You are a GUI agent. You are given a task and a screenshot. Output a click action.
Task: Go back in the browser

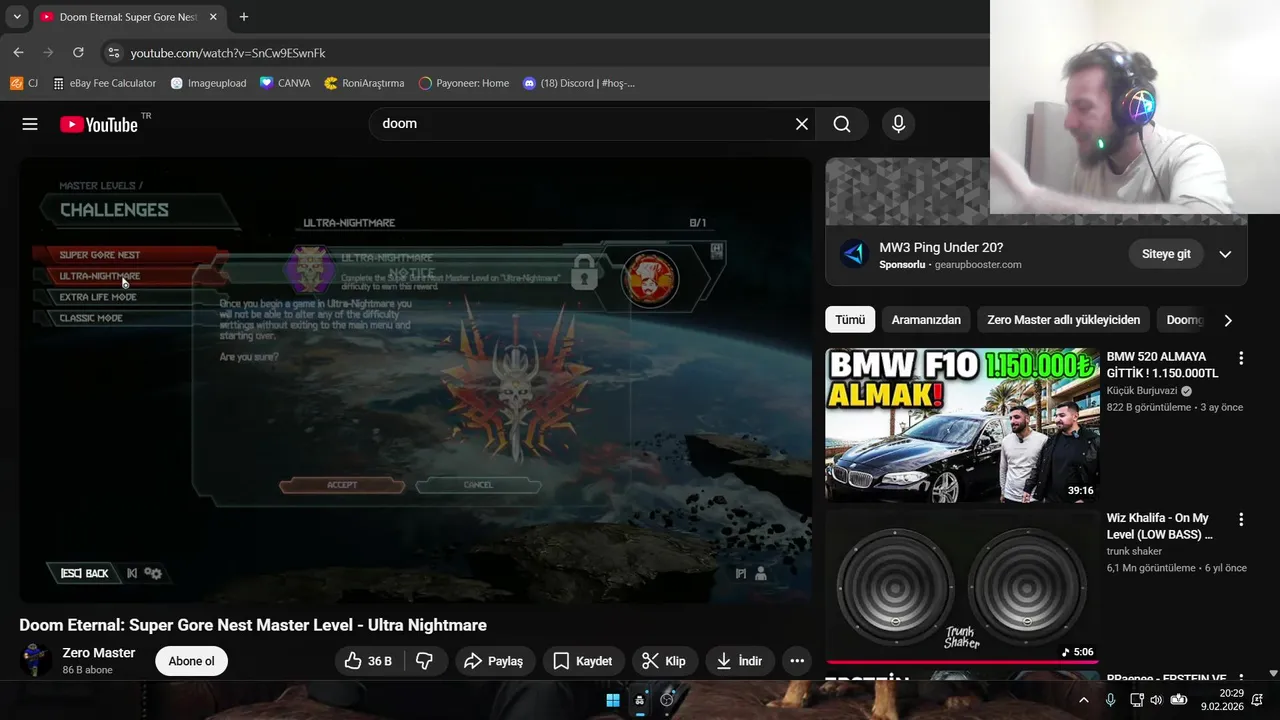click(x=18, y=52)
